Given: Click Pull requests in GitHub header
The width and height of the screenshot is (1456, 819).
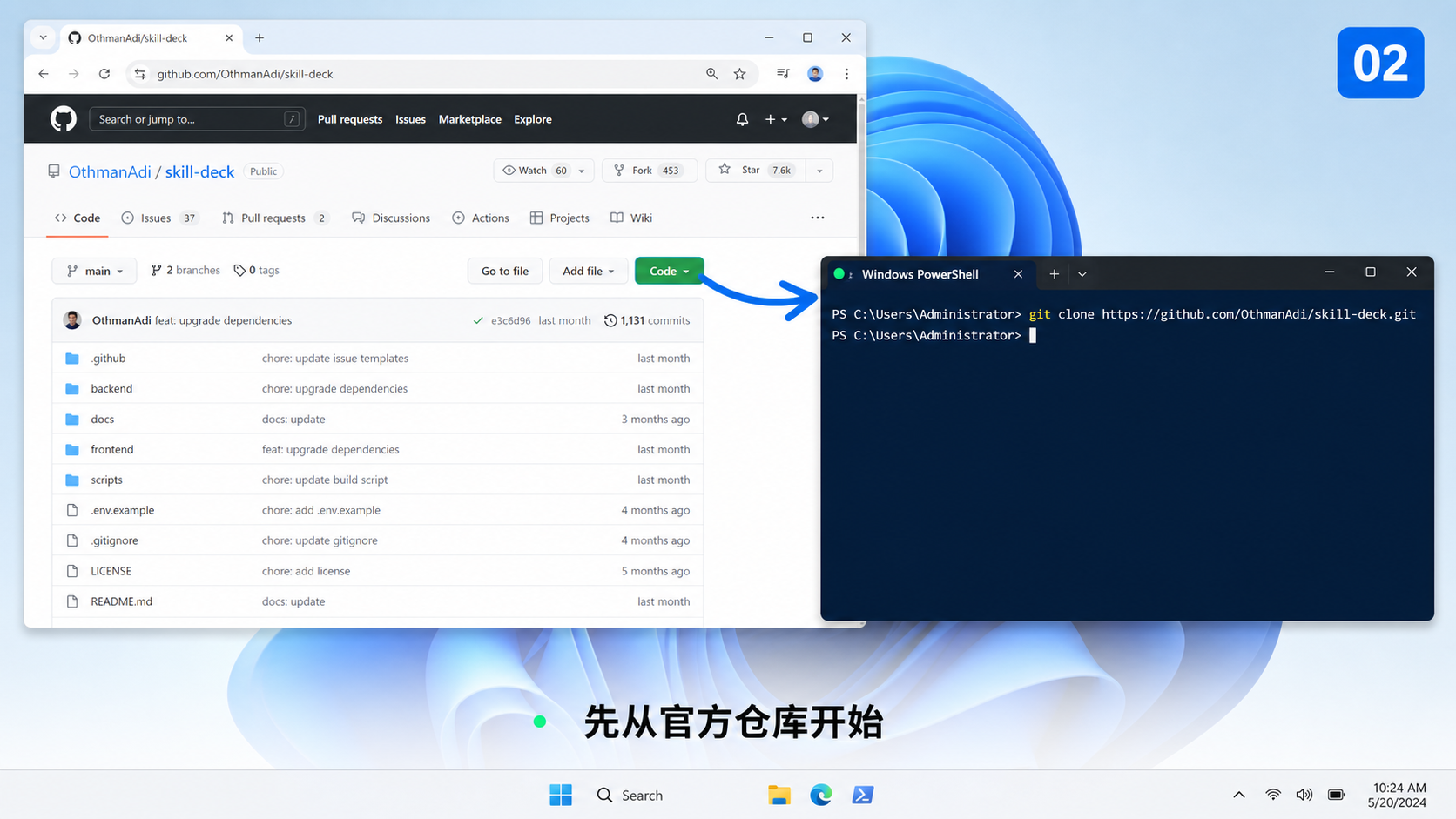Looking at the screenshot, I should [x=350, y=119].
